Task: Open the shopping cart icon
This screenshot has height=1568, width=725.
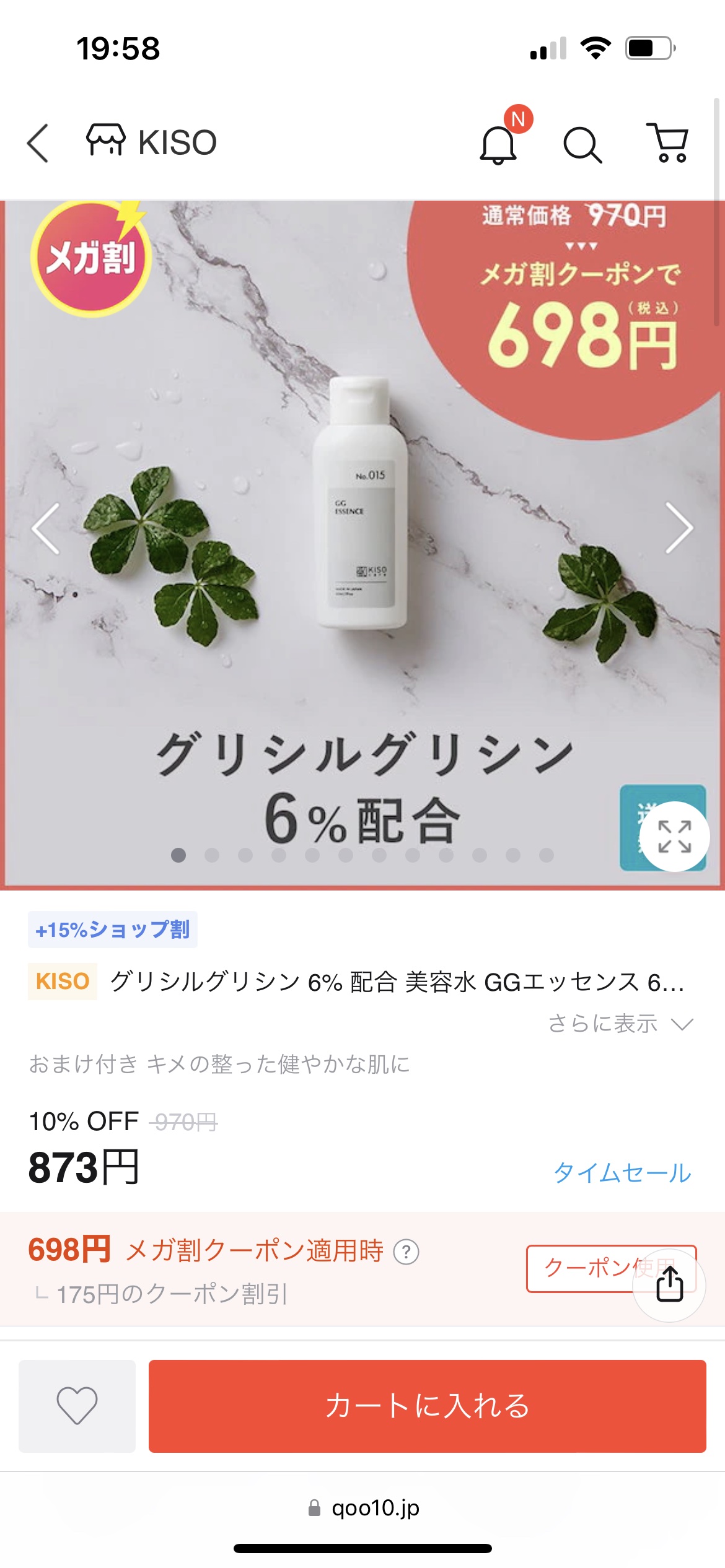Action: [x=668, y=142]
